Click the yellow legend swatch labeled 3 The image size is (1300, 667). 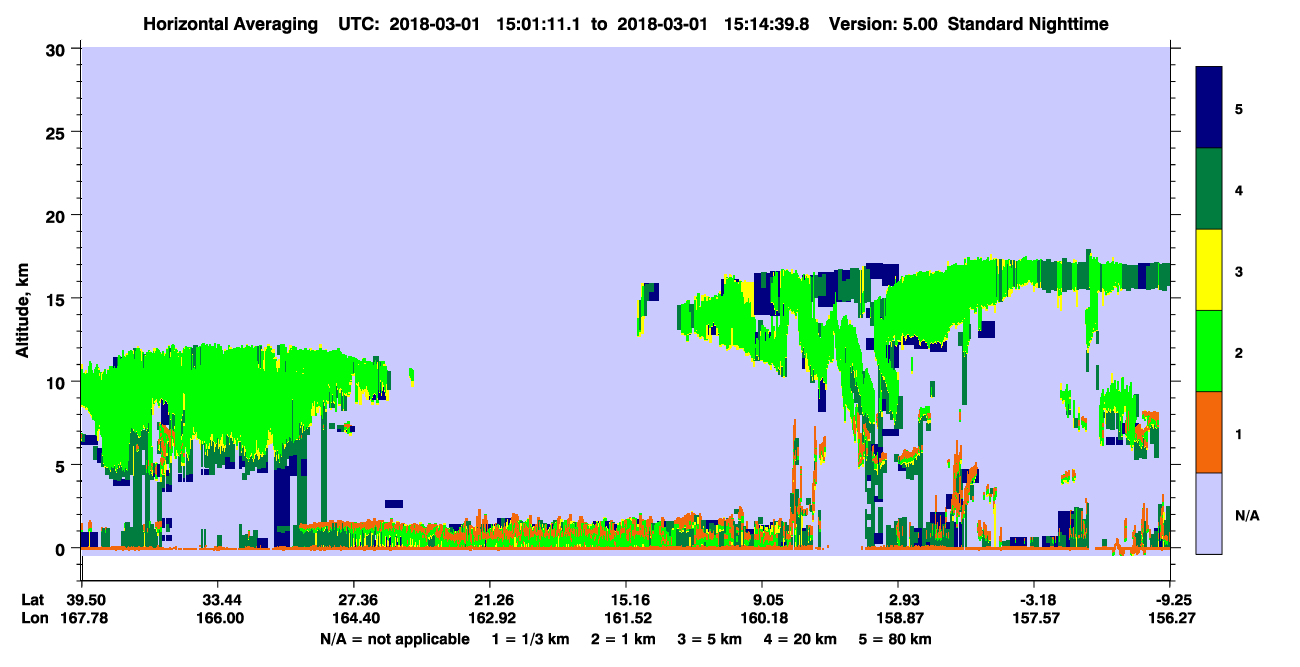(x=1209, y=270)
